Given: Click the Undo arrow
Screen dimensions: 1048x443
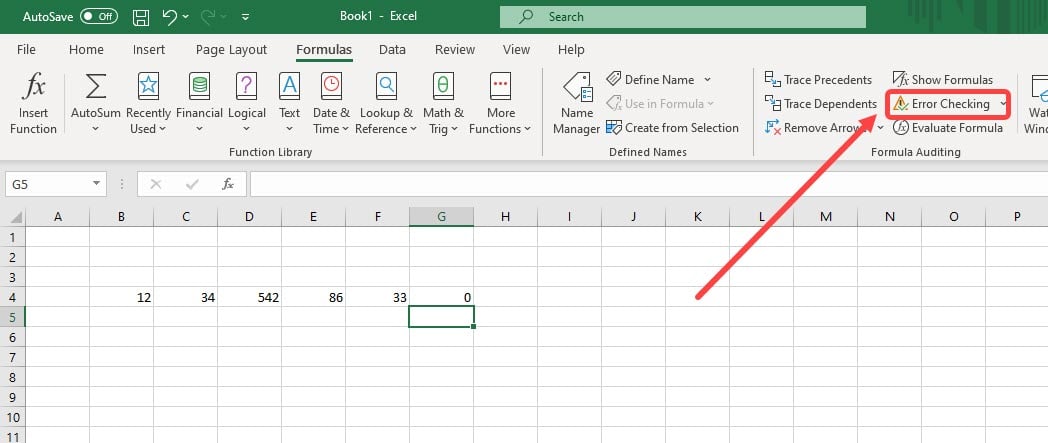Looking at the screenshot, I should [x=170, y=17].
